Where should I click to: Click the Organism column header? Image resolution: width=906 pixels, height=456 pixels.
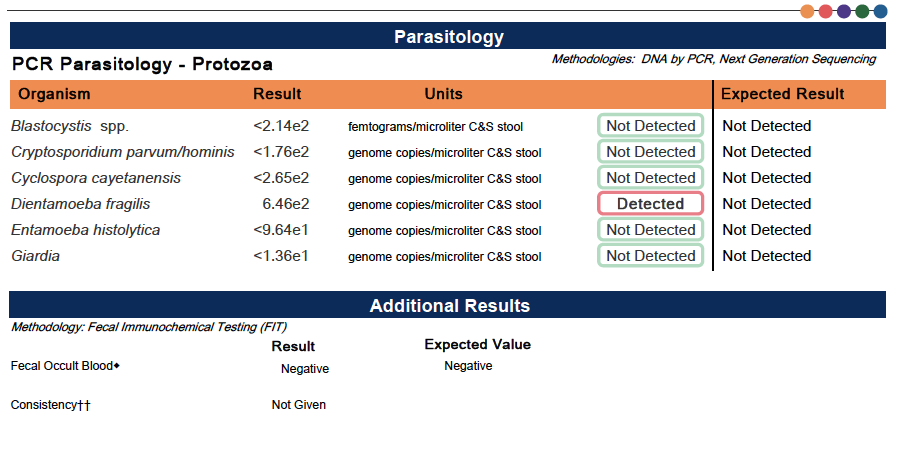coord(54,94)
